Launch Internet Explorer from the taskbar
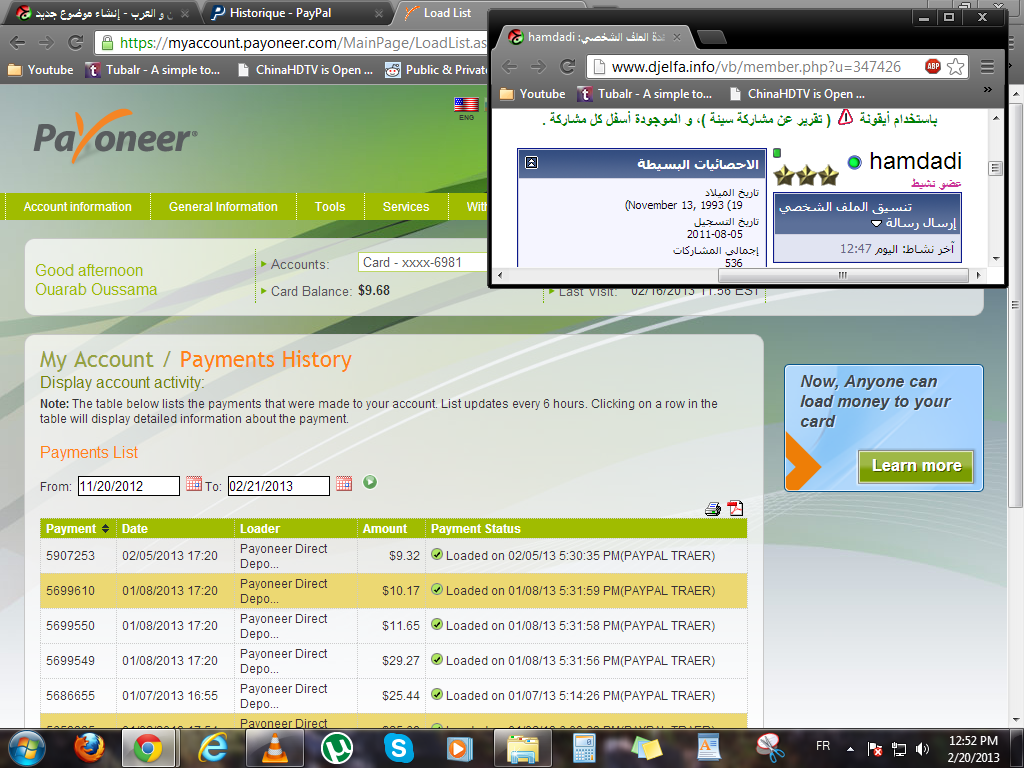The height and width of the screenshot is (768, 1024). coord(212,748)
